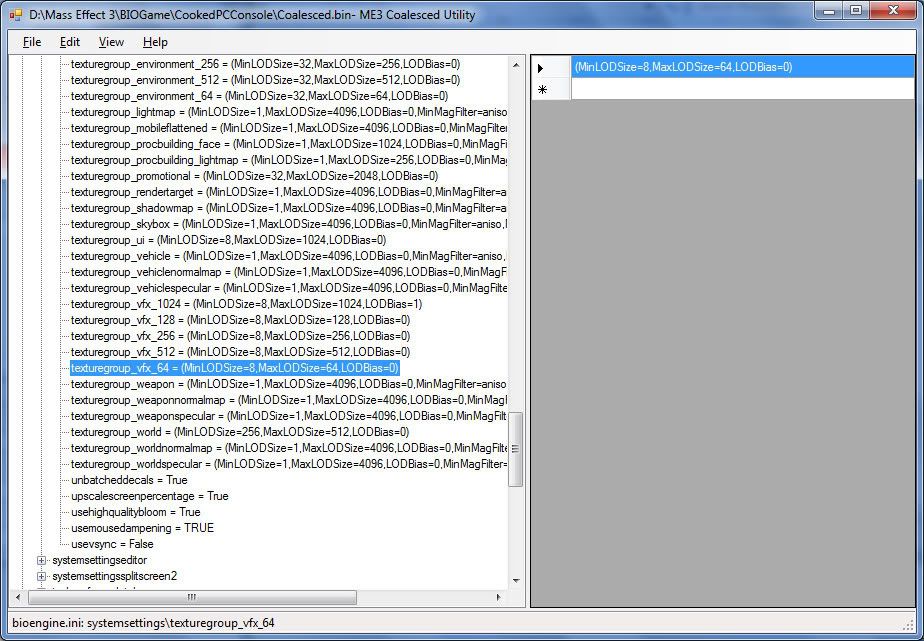Click the application icon in the title bar
The image size is (924, 641).
click(15, 15)
